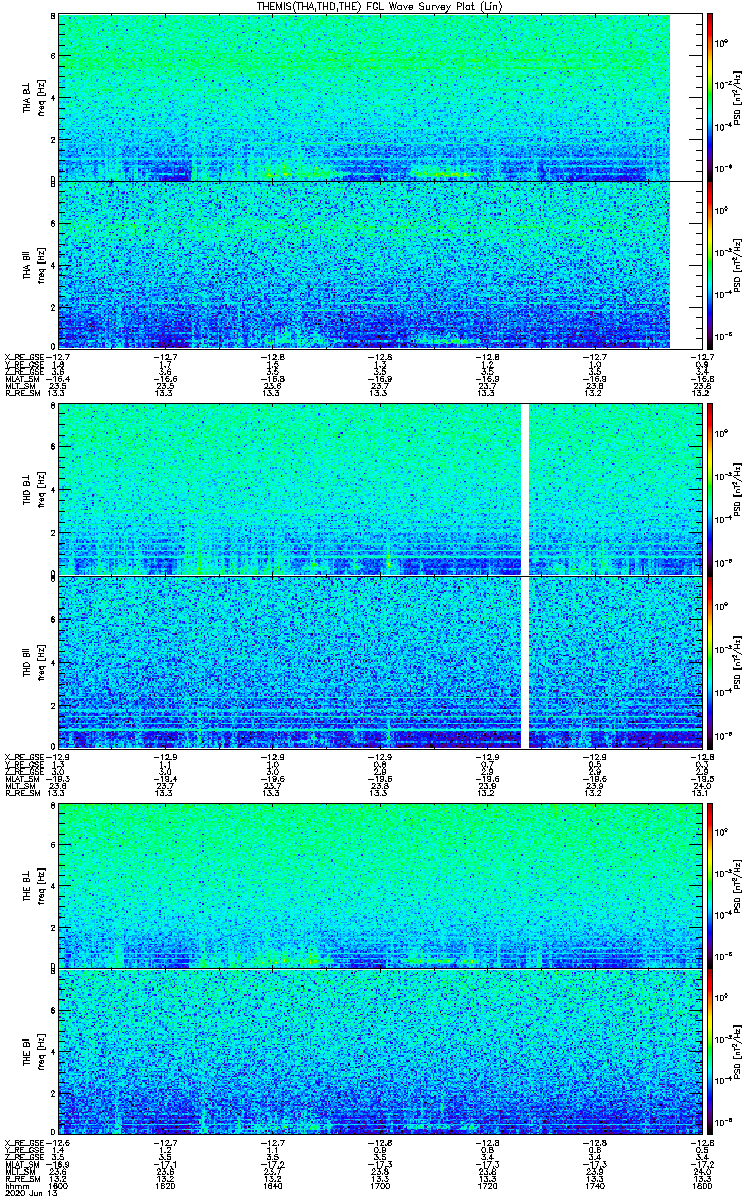Click the THA B-perpendicular freq [Hz] axis label

point(40,97)
